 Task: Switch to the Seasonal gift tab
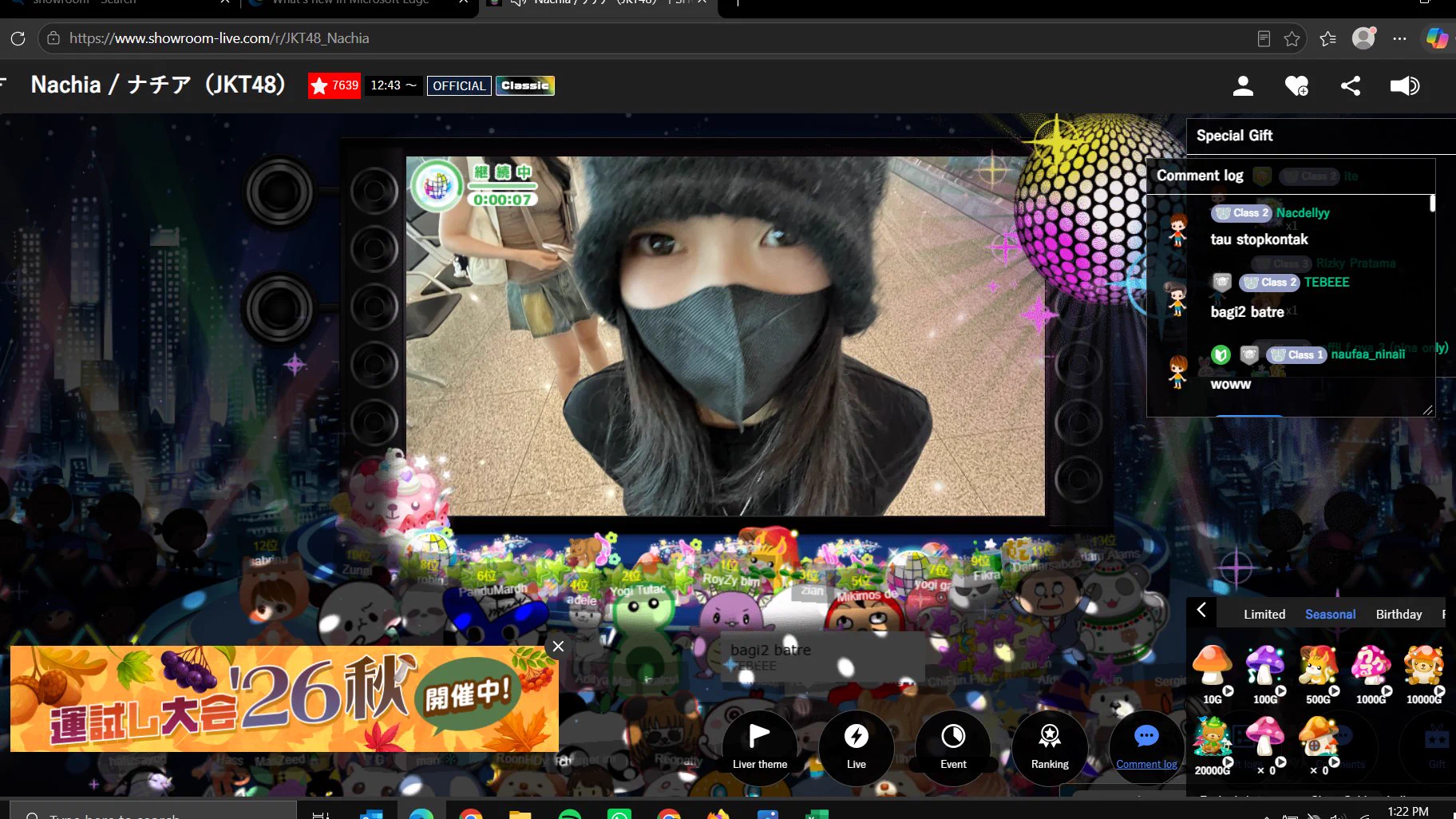(1330, 614)
